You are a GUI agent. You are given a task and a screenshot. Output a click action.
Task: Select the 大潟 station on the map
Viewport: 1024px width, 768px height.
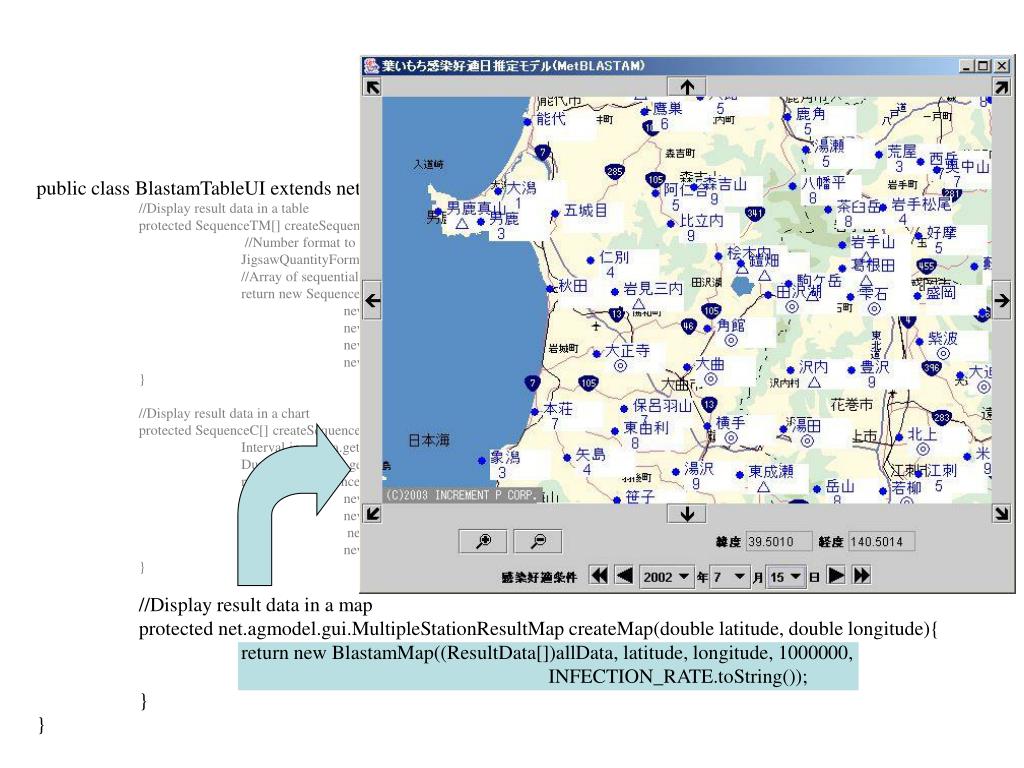(x=498, y=191)
